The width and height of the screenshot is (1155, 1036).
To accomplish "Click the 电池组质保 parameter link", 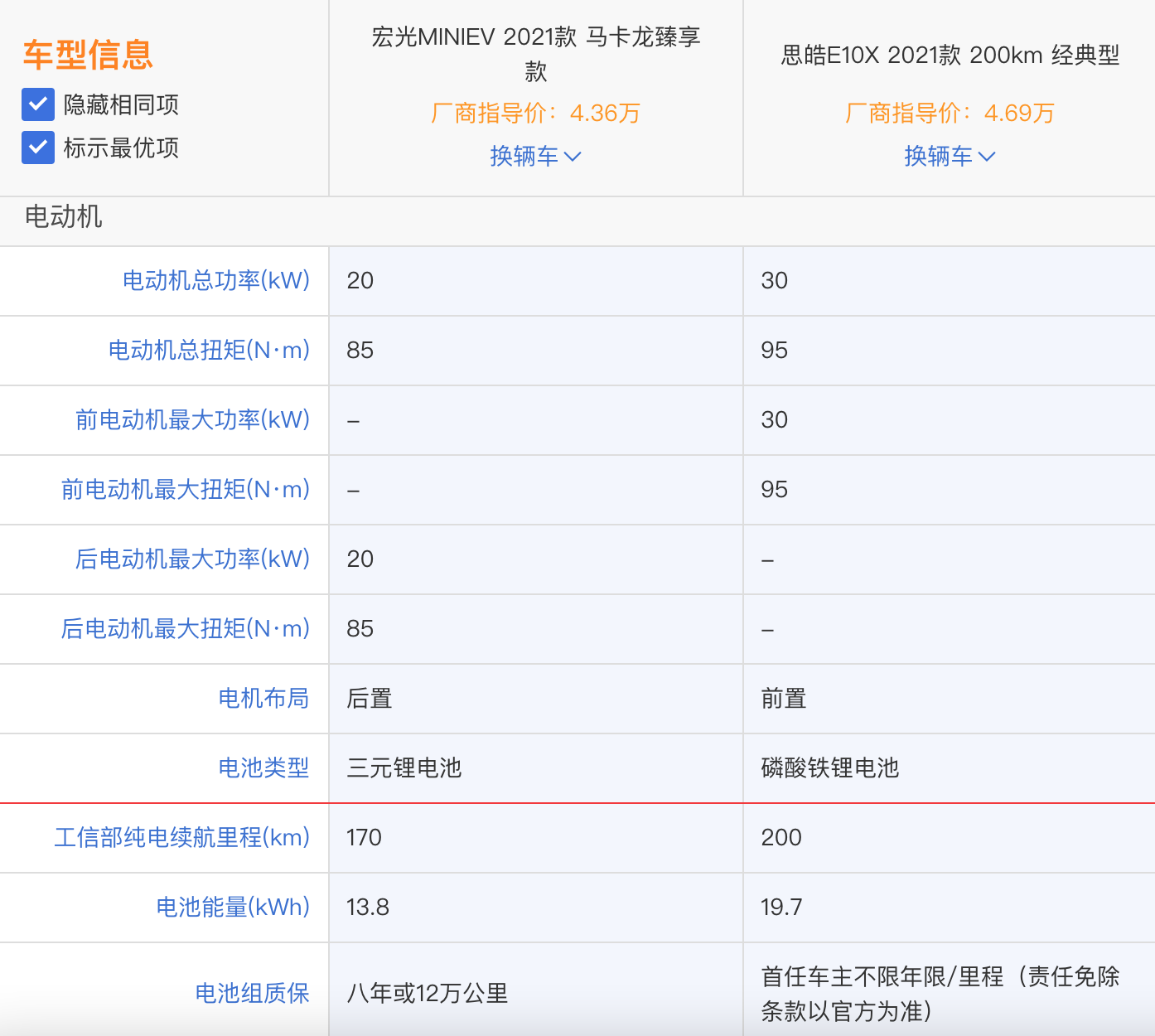I will 252,993.
